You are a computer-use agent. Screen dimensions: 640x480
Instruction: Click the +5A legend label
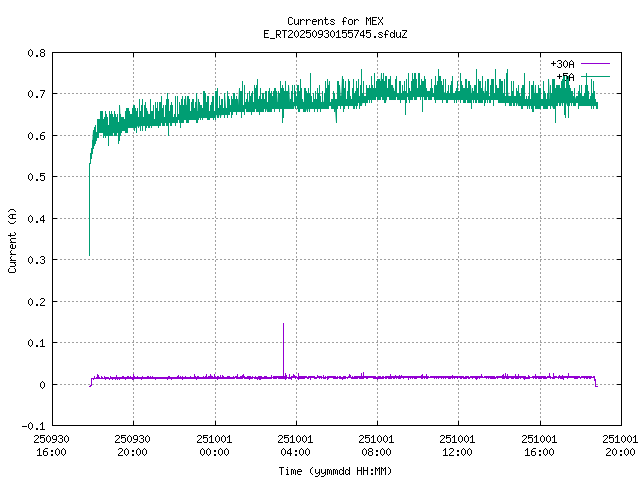click(x=565, y=76)
